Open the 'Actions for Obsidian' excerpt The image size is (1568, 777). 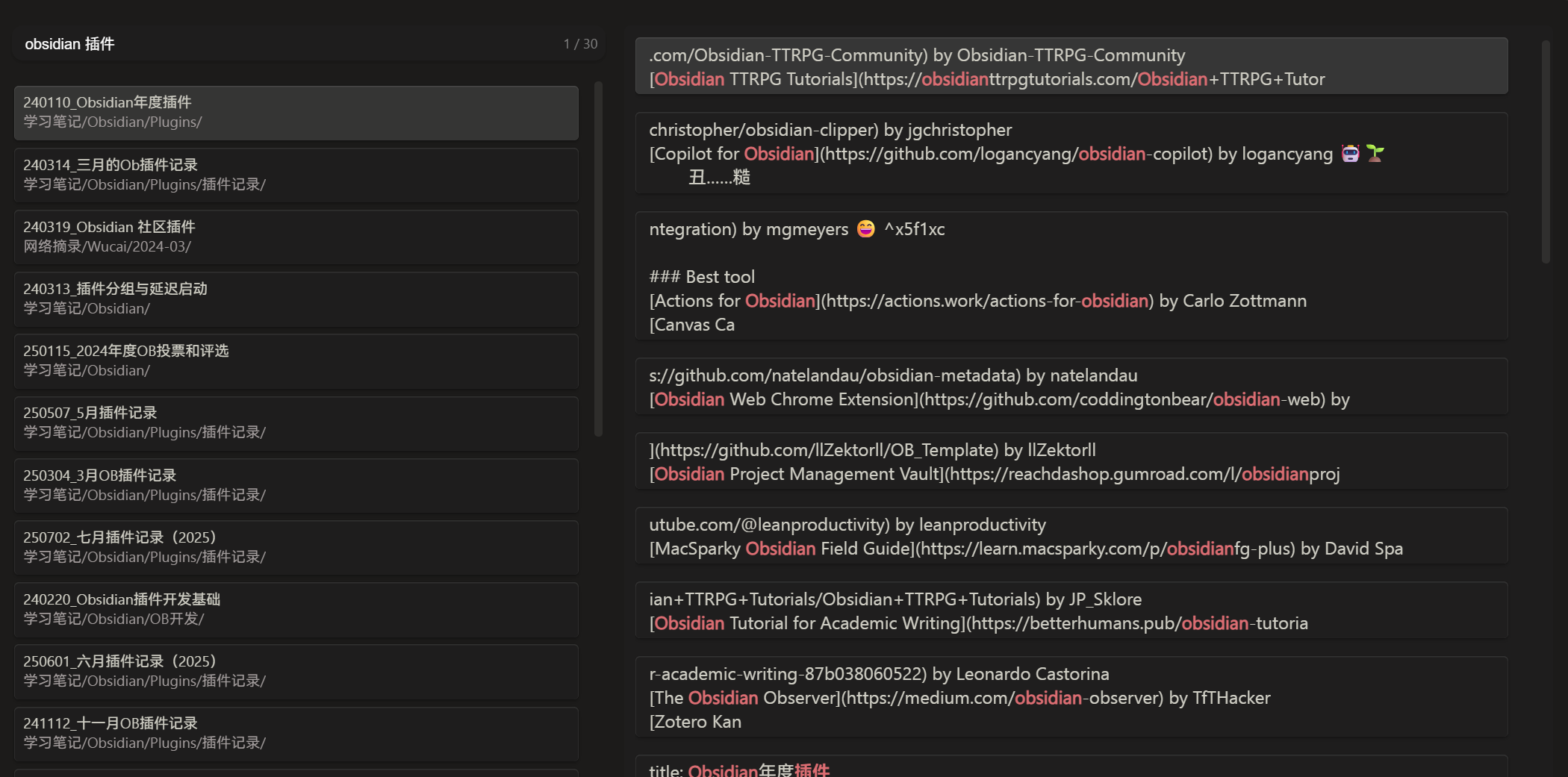tap(1071, 276)
